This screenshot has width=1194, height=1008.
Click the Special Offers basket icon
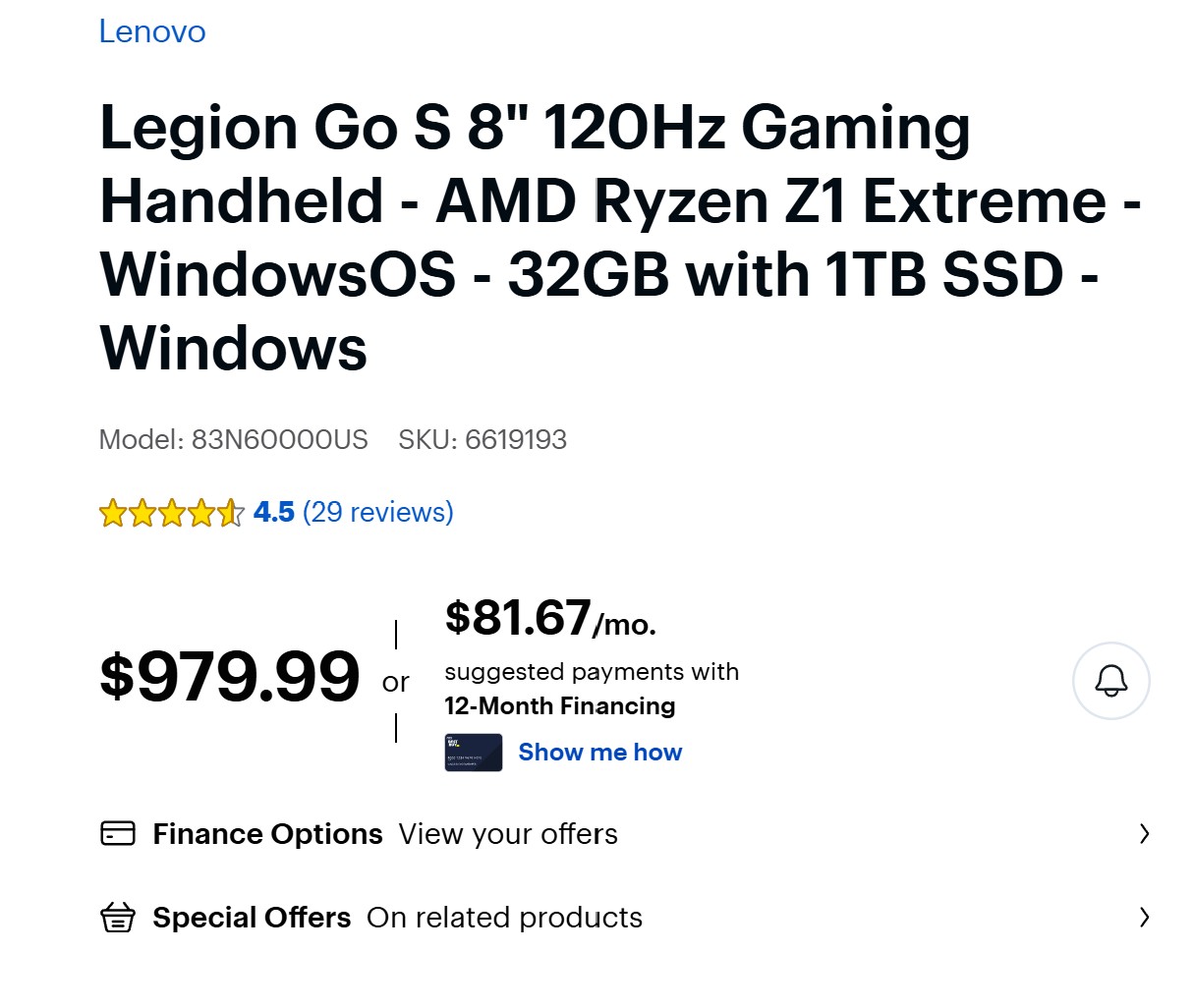tap(118, 918)
